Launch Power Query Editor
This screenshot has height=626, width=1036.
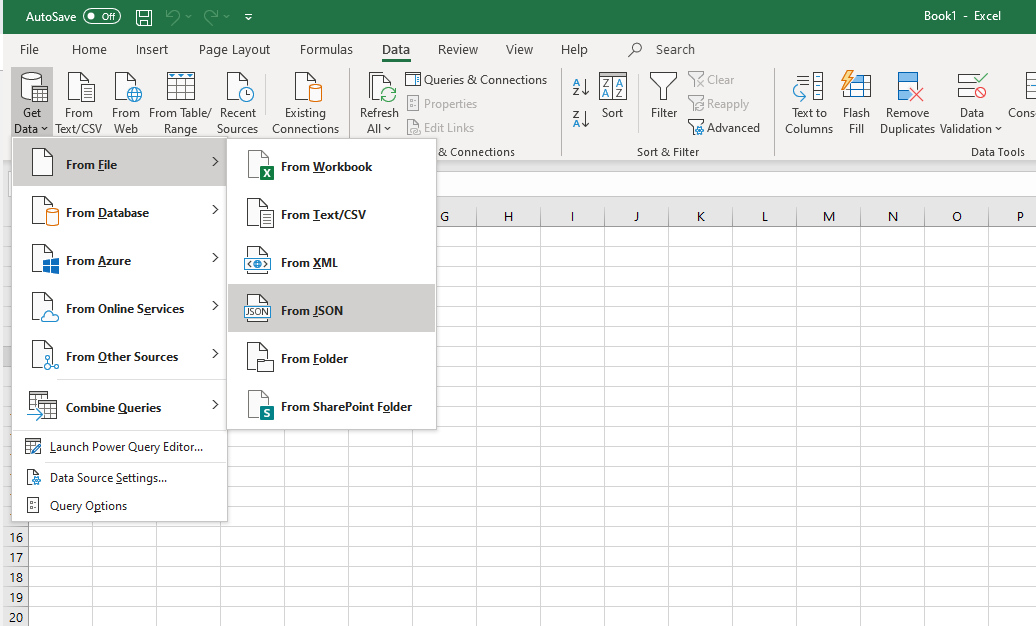click(x=120, y=447)
